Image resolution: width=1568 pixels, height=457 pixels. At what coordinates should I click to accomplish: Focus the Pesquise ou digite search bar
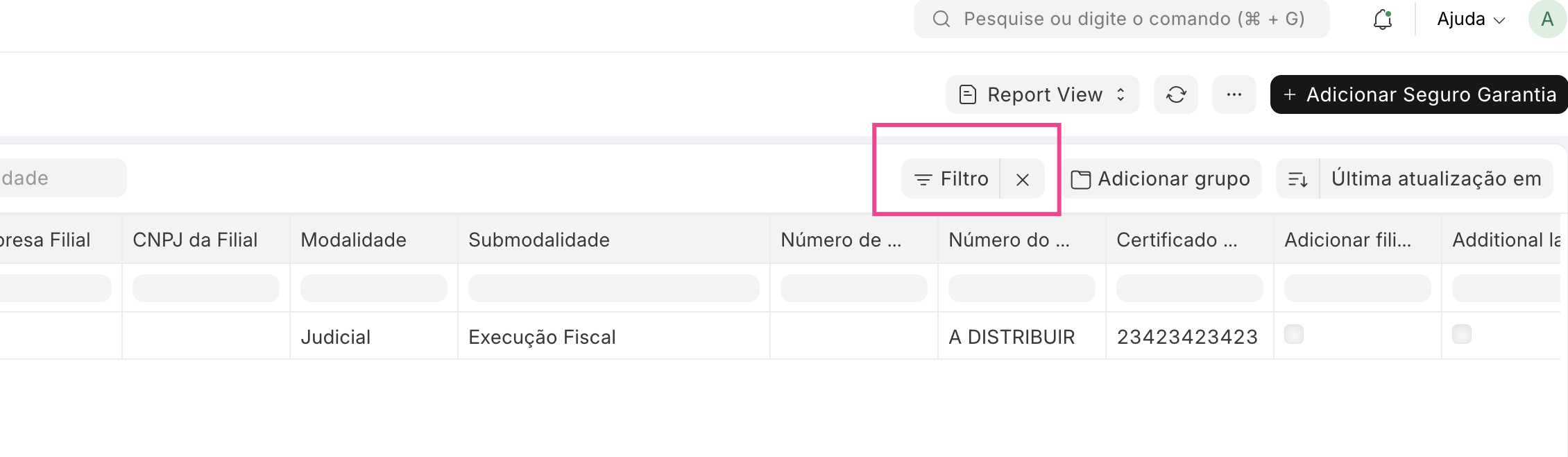1122,19
